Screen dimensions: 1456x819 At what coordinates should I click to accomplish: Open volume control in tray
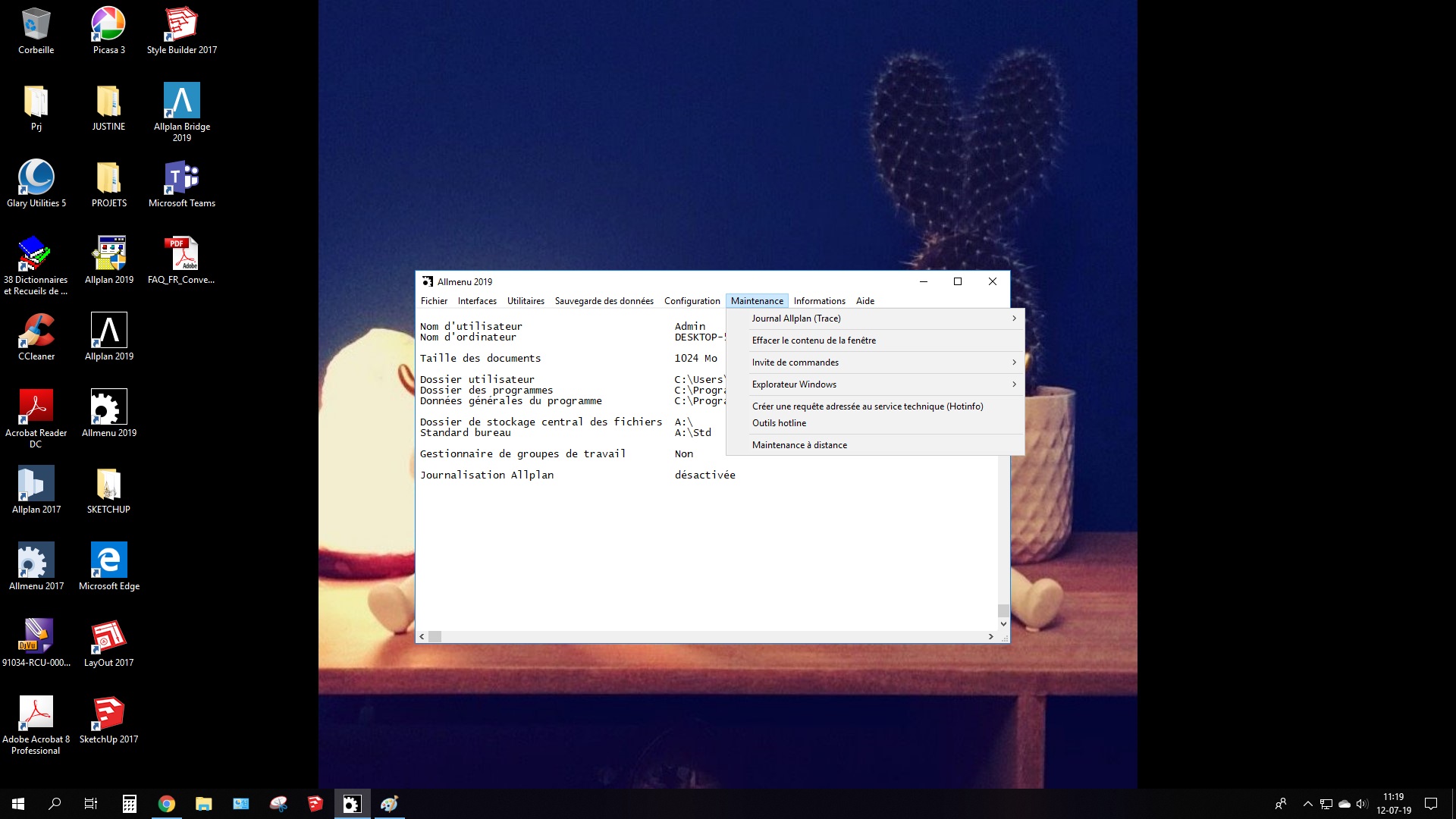(1362, 804)
